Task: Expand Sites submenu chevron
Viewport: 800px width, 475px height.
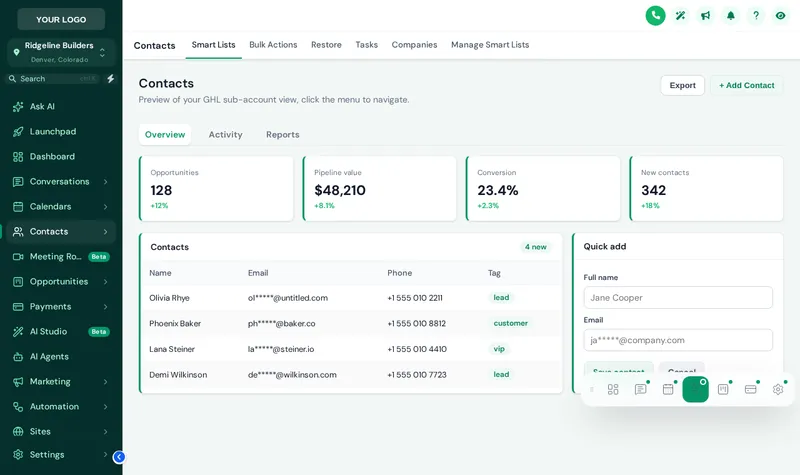Action: 105,432
